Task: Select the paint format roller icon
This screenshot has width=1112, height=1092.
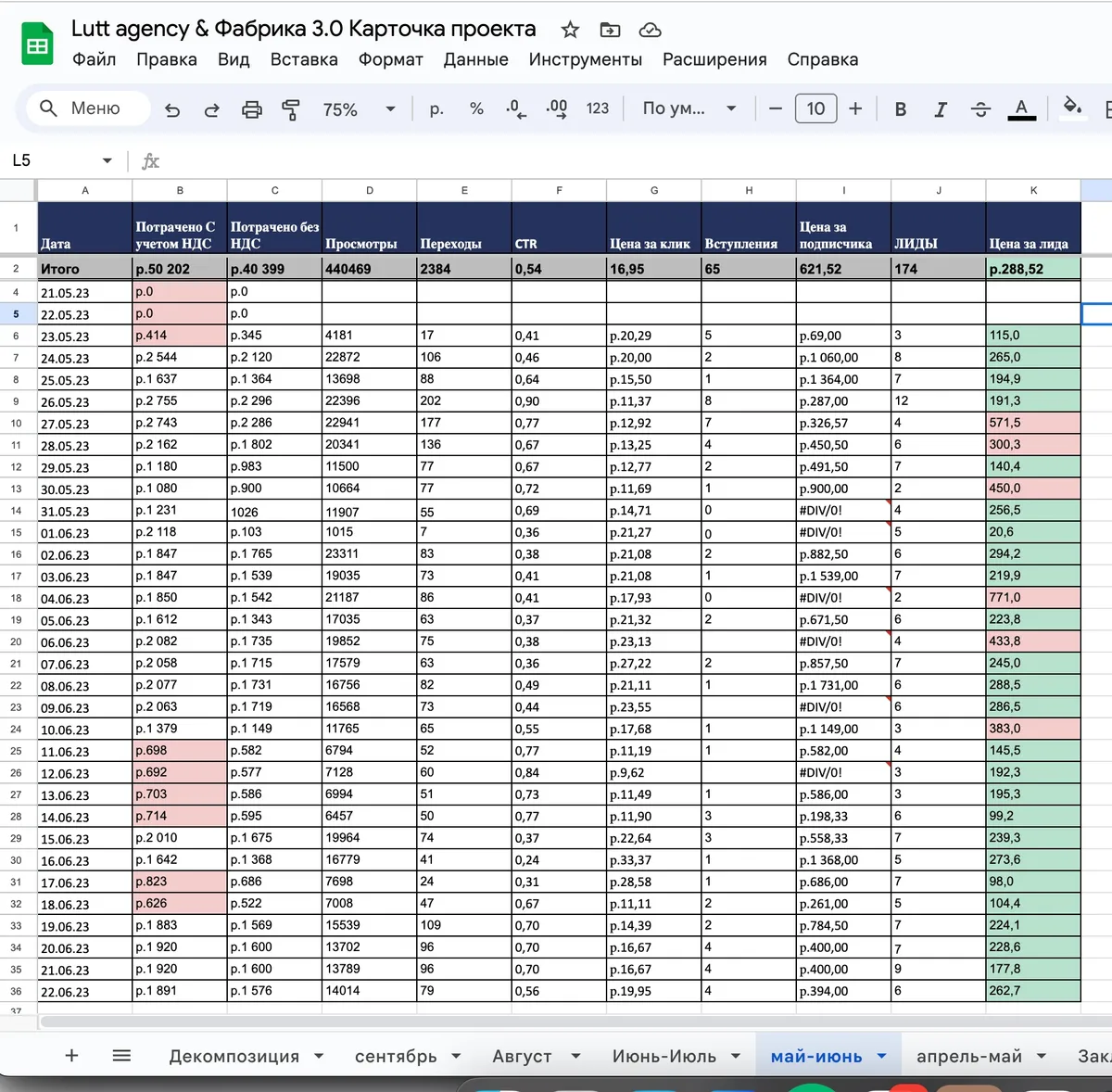Action: [x=291, y=109]
